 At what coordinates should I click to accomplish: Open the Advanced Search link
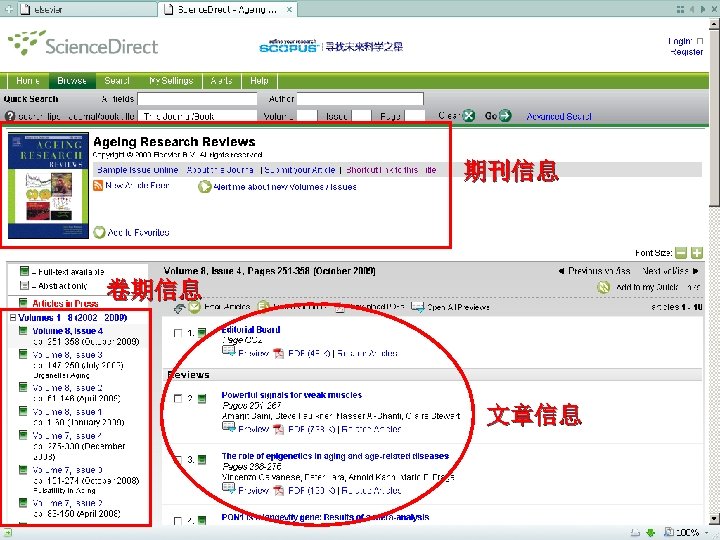pyautogui.click(x=559, y=116)
